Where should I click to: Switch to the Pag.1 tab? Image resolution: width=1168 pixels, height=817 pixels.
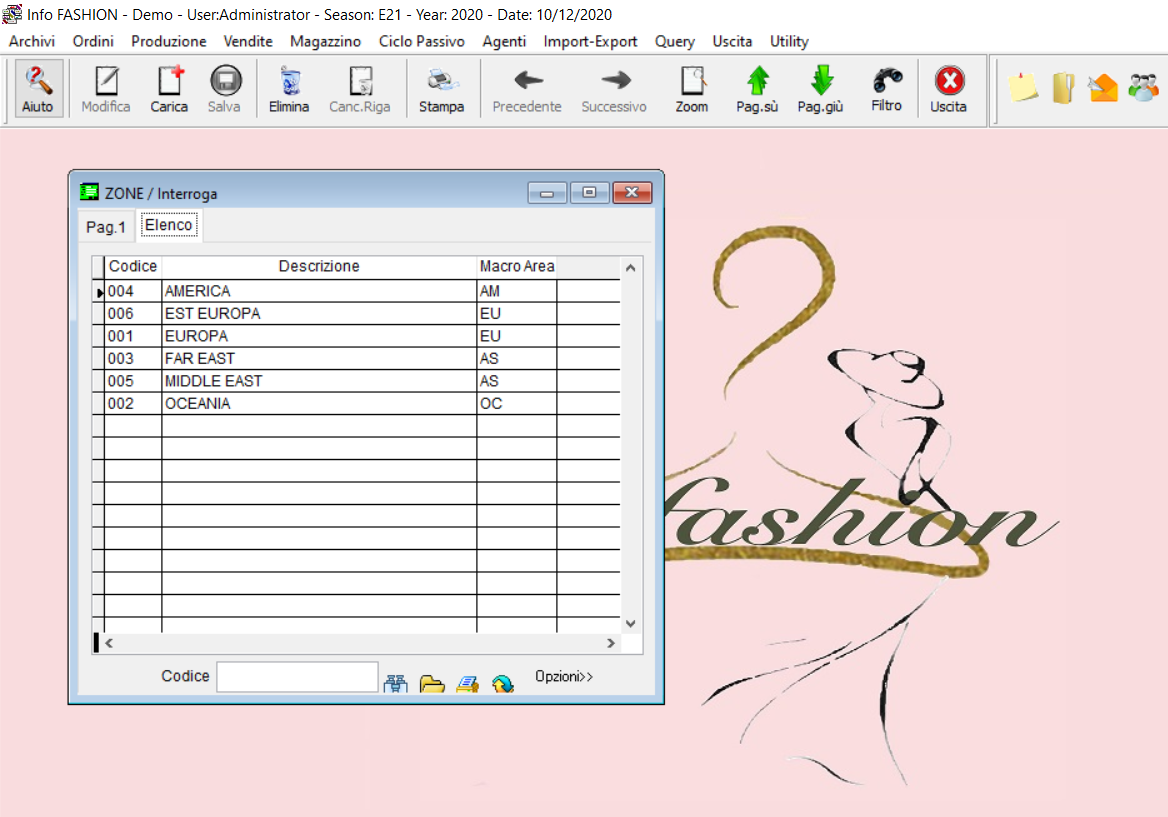pyautogui.click(x=106, y=227)
